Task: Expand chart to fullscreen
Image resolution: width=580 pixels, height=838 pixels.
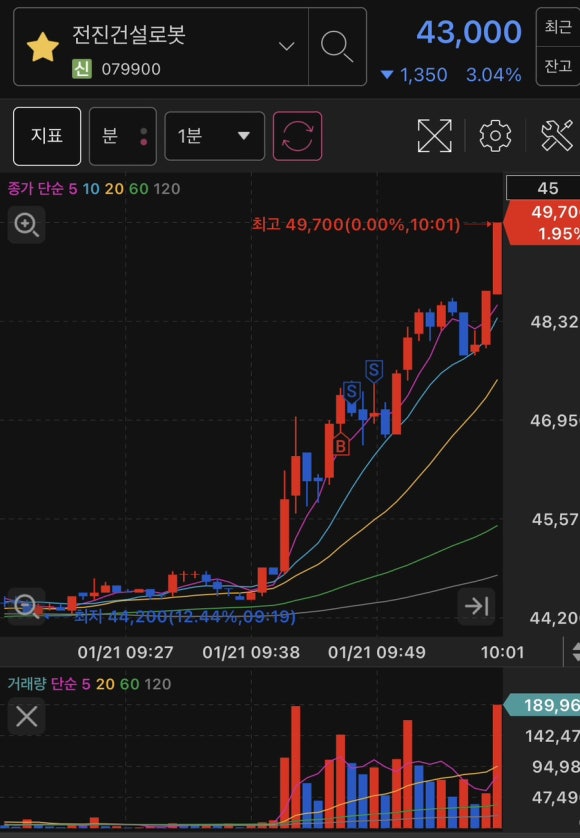Action: pos(434,136)
